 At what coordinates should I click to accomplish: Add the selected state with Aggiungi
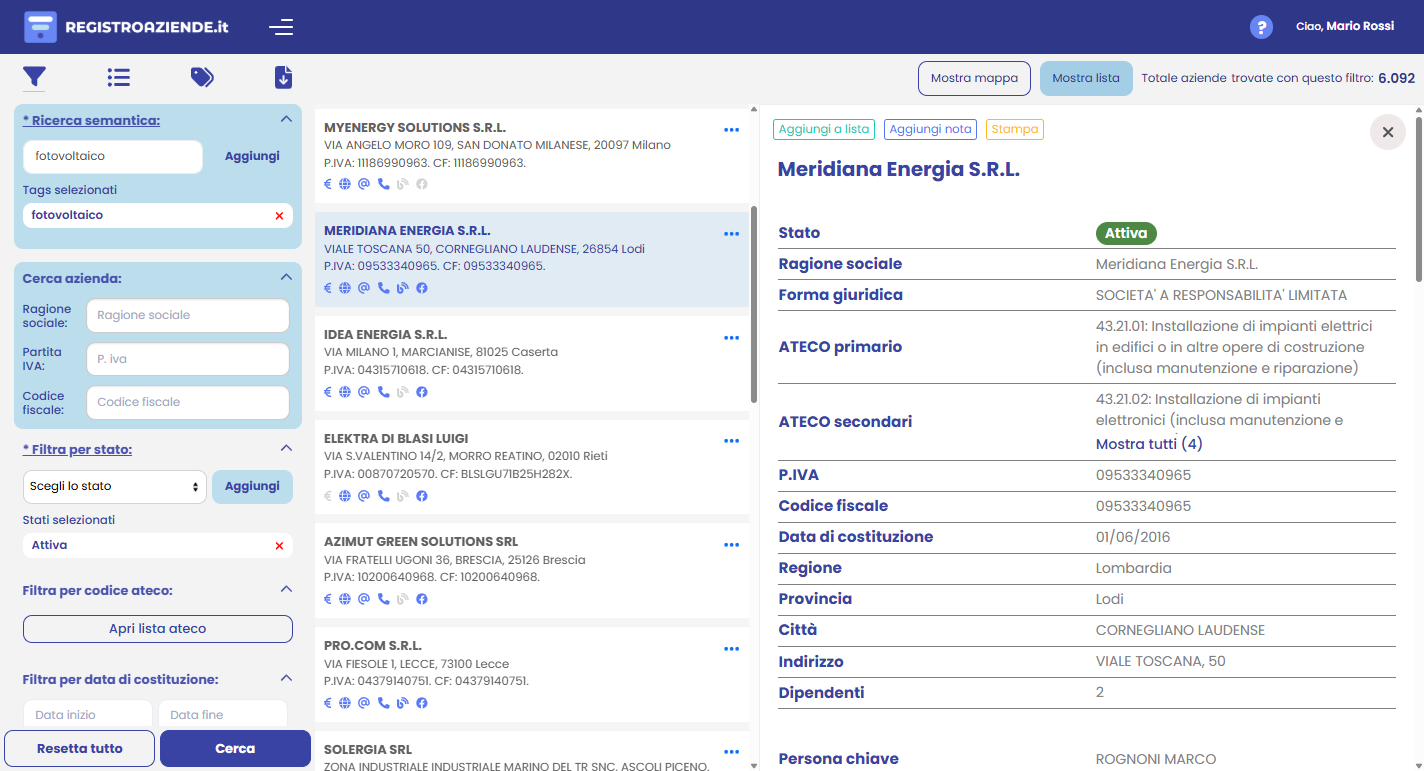[252, 486]
